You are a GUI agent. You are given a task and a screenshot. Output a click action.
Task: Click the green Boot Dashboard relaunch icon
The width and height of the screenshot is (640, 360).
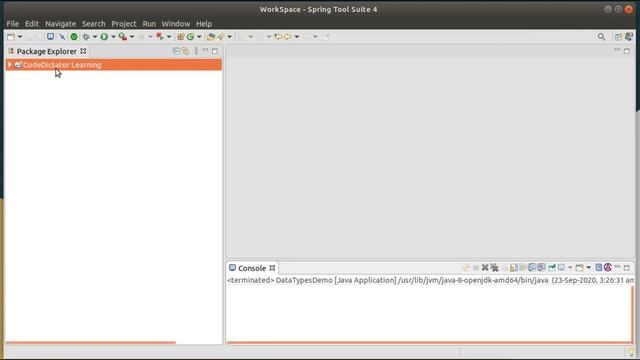pos(74,37)
